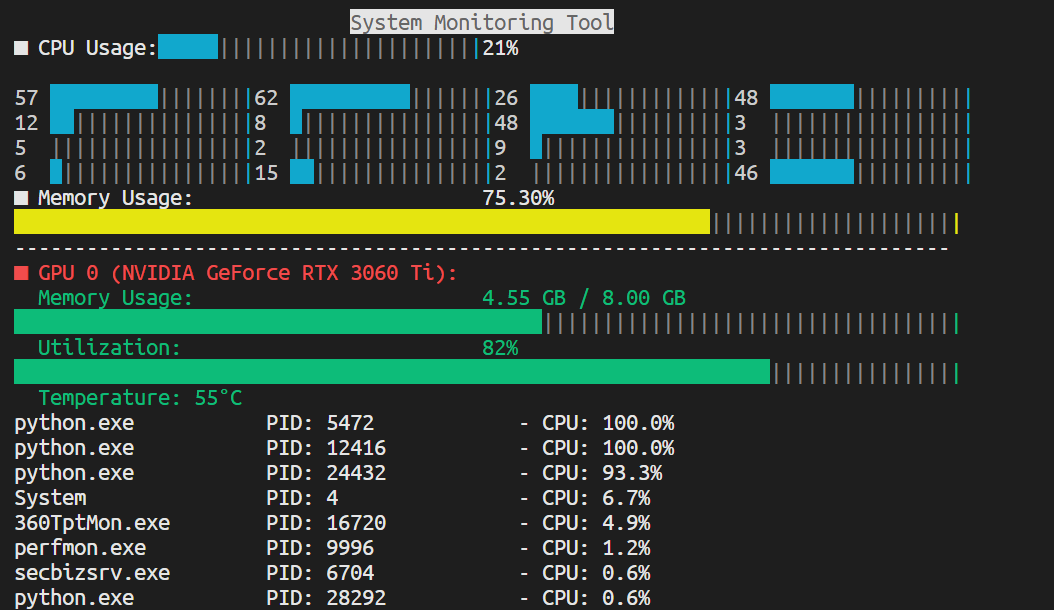1054x610 pixels.
Task: Click the yellow system memory usage bar
Action: [361, 222]
